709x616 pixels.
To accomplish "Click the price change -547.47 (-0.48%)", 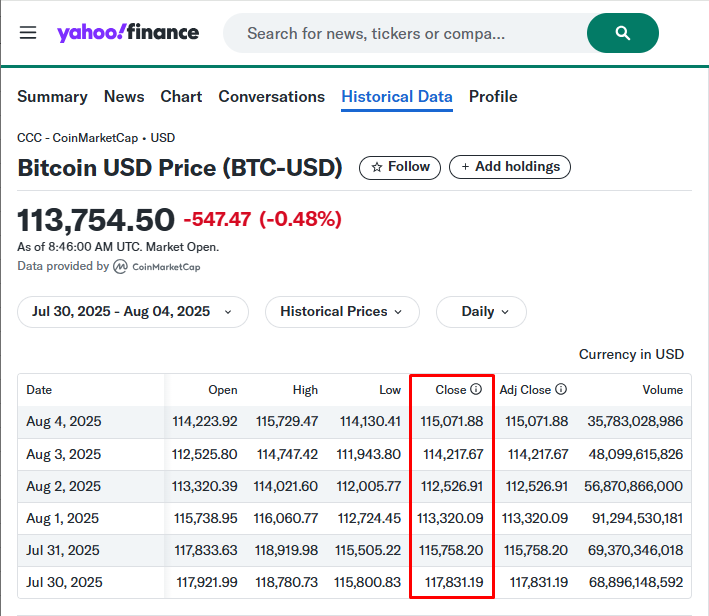I will (262, 219).
